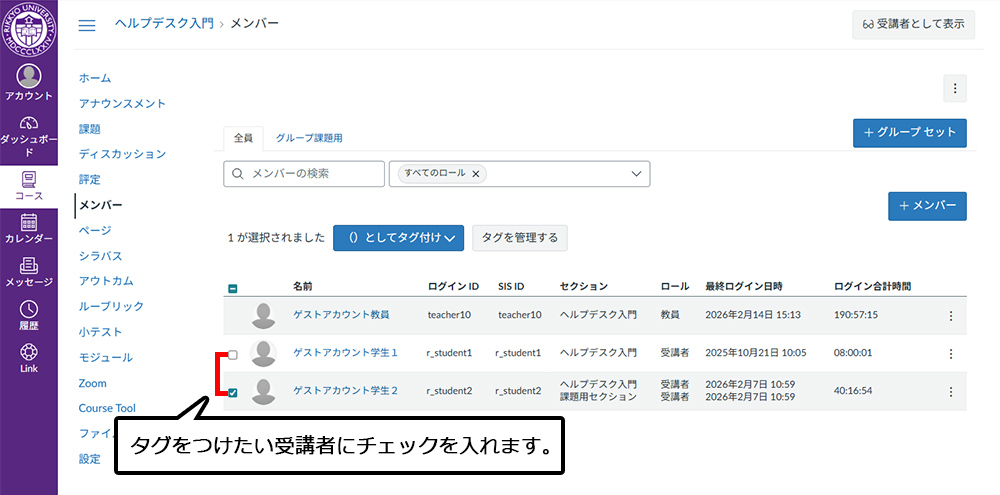Viewport: 1000px width, 495px height.
Task: Open the page-level three-dot menu at top right
Action: pos(954,89)
